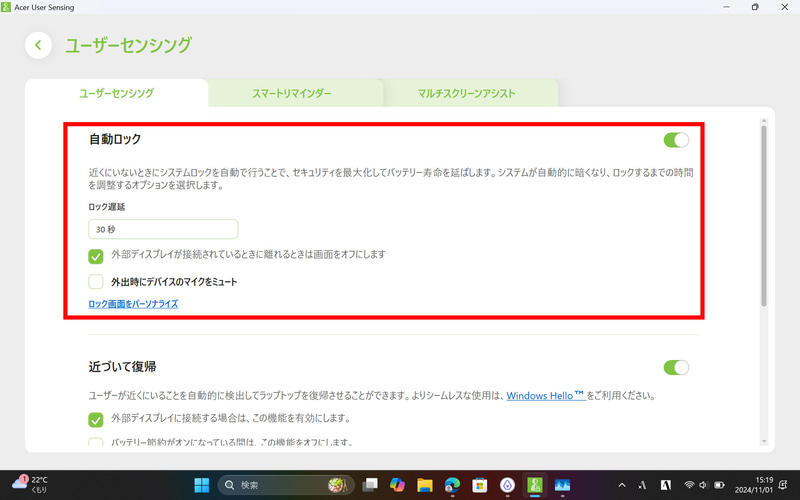The image size is (800, 500).
Task: Click the scrollbar up arrow
Action: (764, 121)
